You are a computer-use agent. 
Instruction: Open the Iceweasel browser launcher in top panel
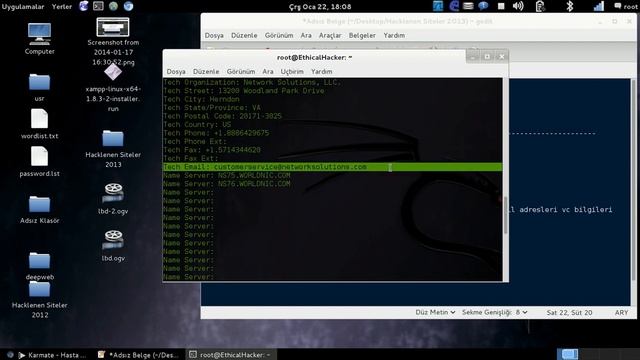(x=84, y=6)
